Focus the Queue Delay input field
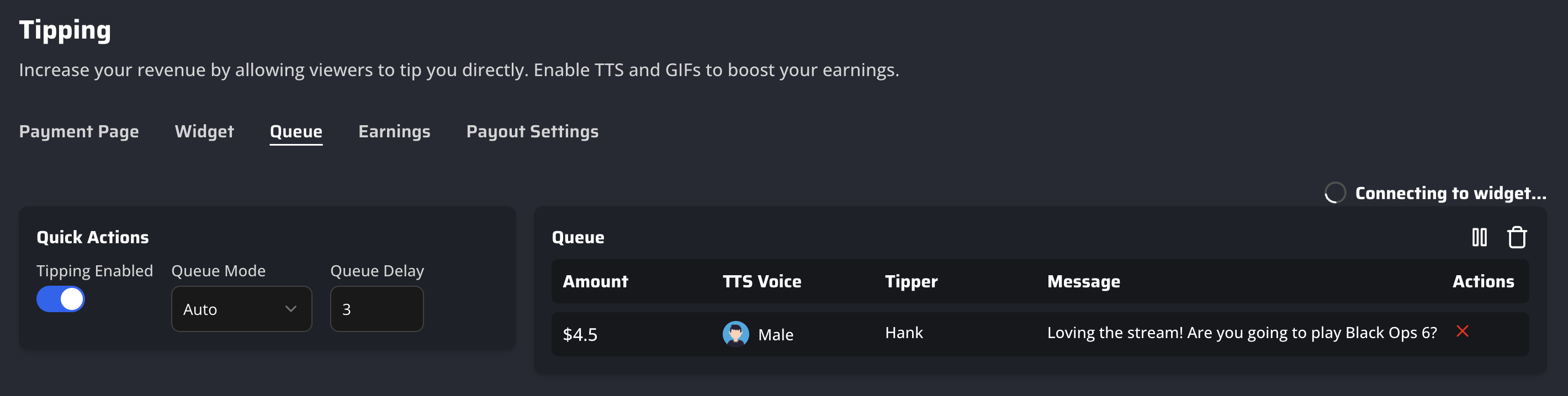 [x=376, y=309]
